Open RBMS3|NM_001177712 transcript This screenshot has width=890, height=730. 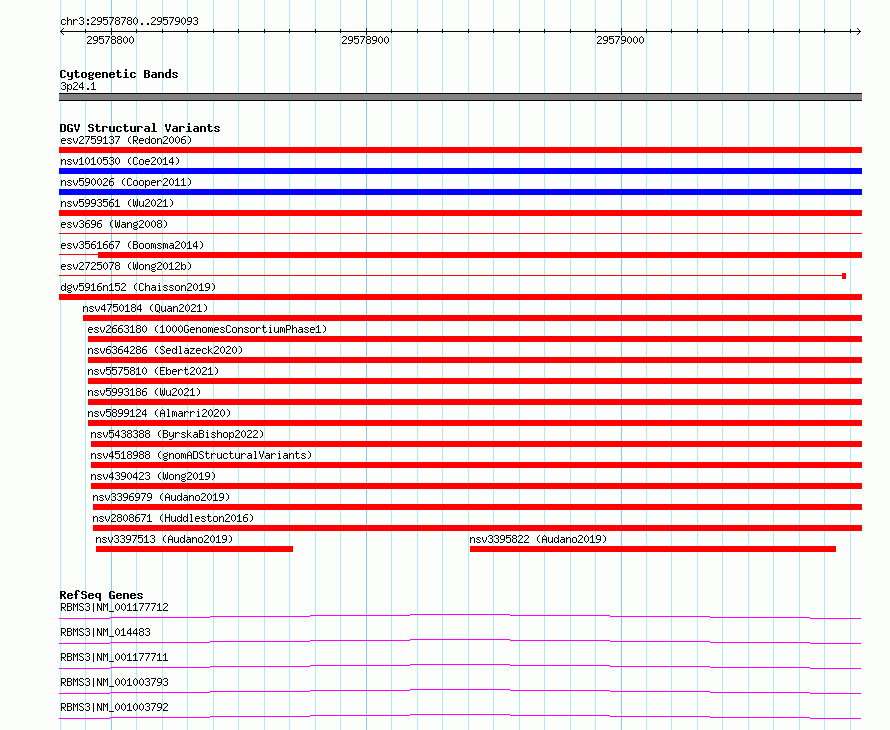114,607
